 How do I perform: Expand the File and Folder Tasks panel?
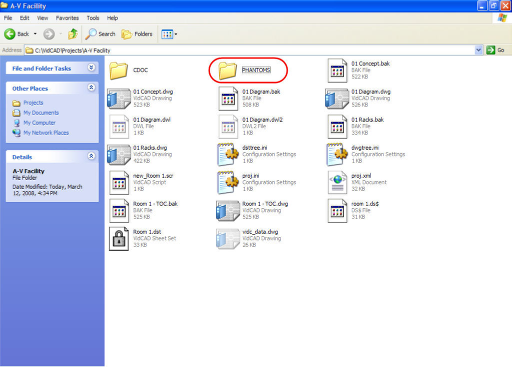click(x=91, y=68)
